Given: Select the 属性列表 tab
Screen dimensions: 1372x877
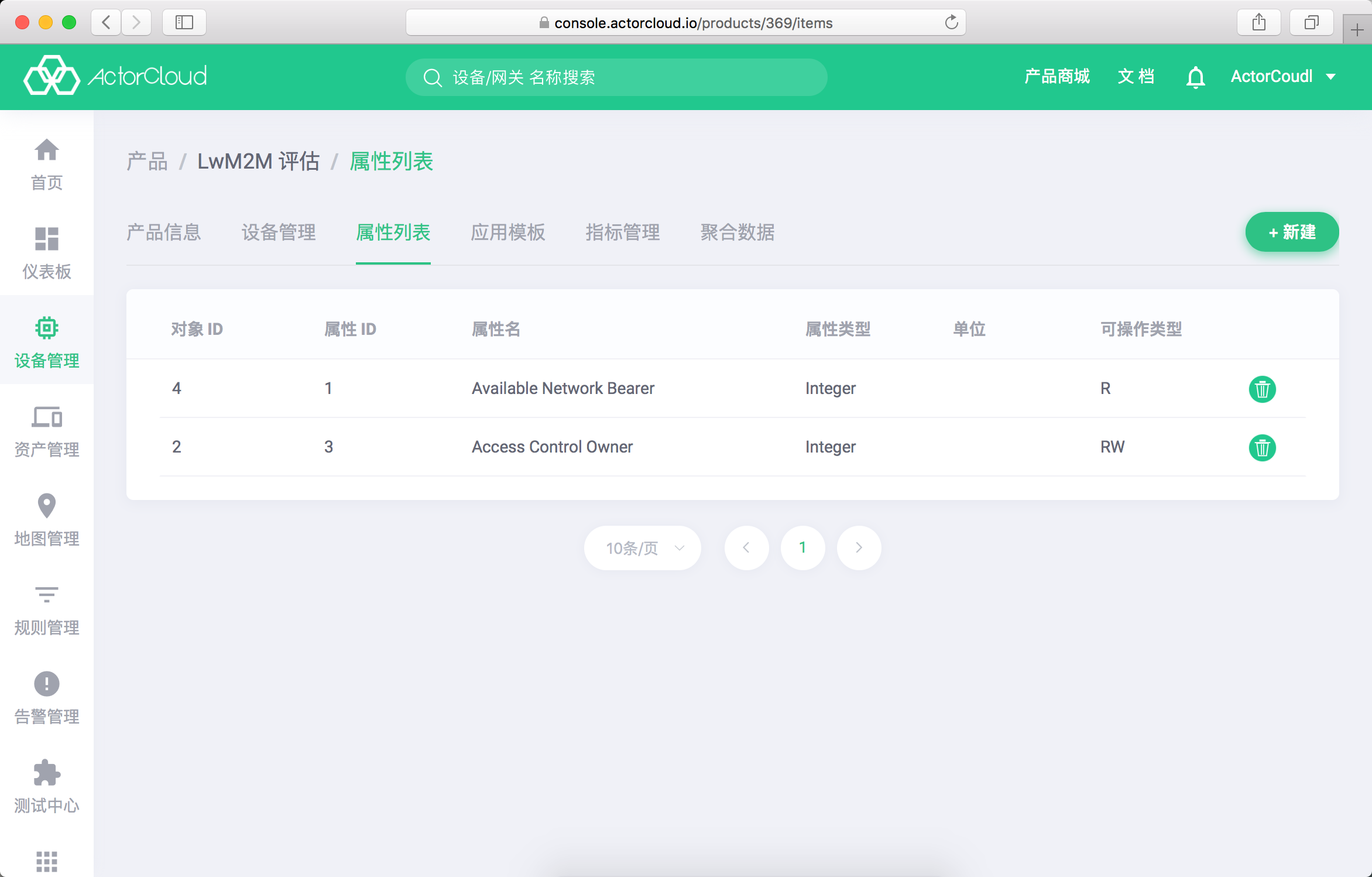Looking at the screenshot, I should [393, 232].
